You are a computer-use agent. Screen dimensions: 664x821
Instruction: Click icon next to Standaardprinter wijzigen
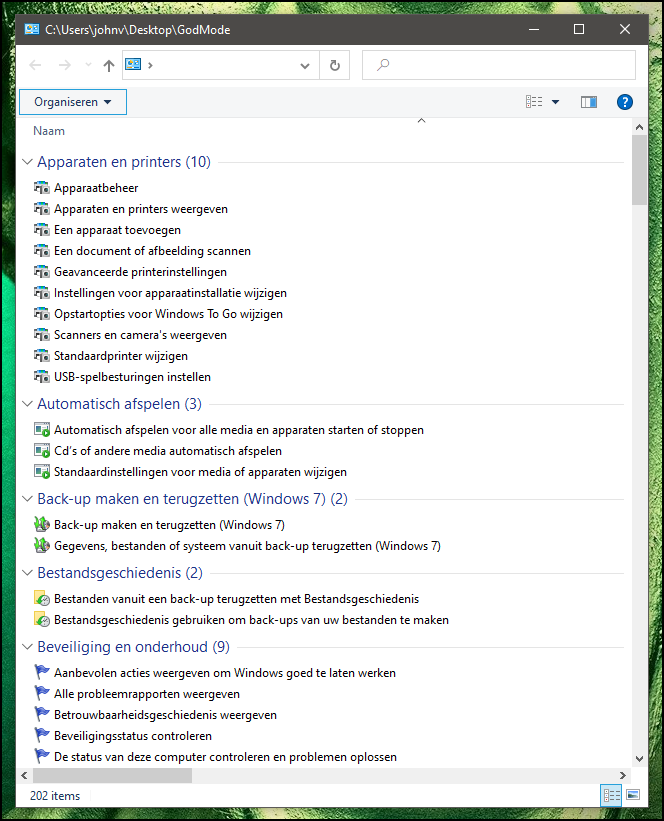click(41, 356)
